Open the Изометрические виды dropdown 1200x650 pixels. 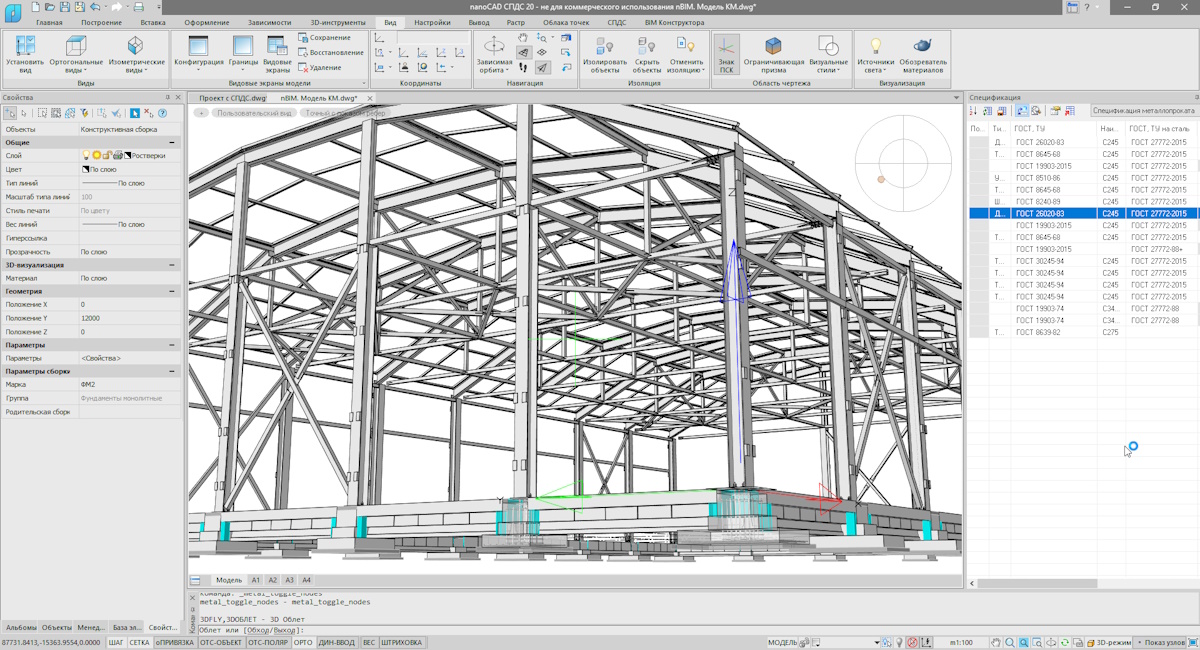[136, 54]
